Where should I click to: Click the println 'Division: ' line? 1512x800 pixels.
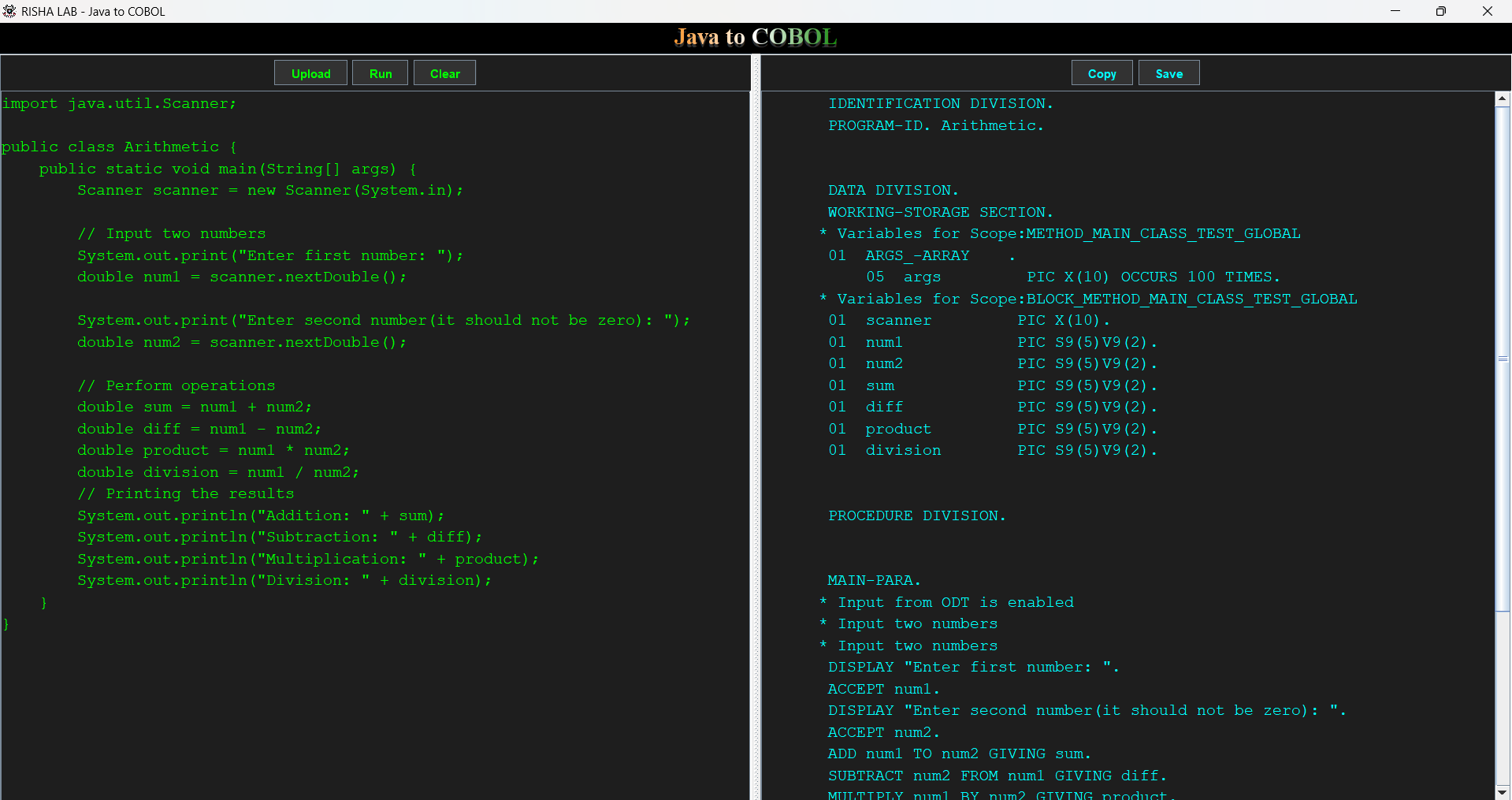point(284,580)
